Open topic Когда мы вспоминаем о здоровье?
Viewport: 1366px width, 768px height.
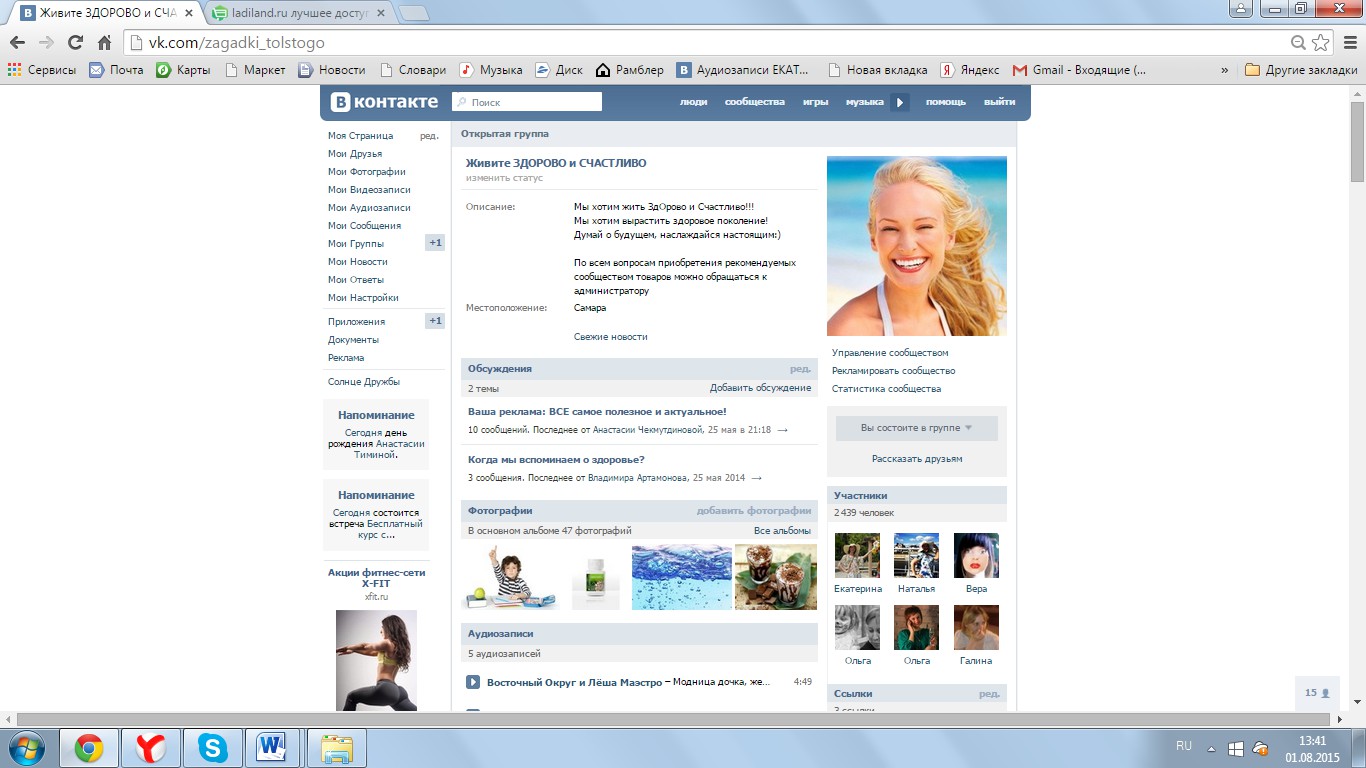[x=556, y=460]
